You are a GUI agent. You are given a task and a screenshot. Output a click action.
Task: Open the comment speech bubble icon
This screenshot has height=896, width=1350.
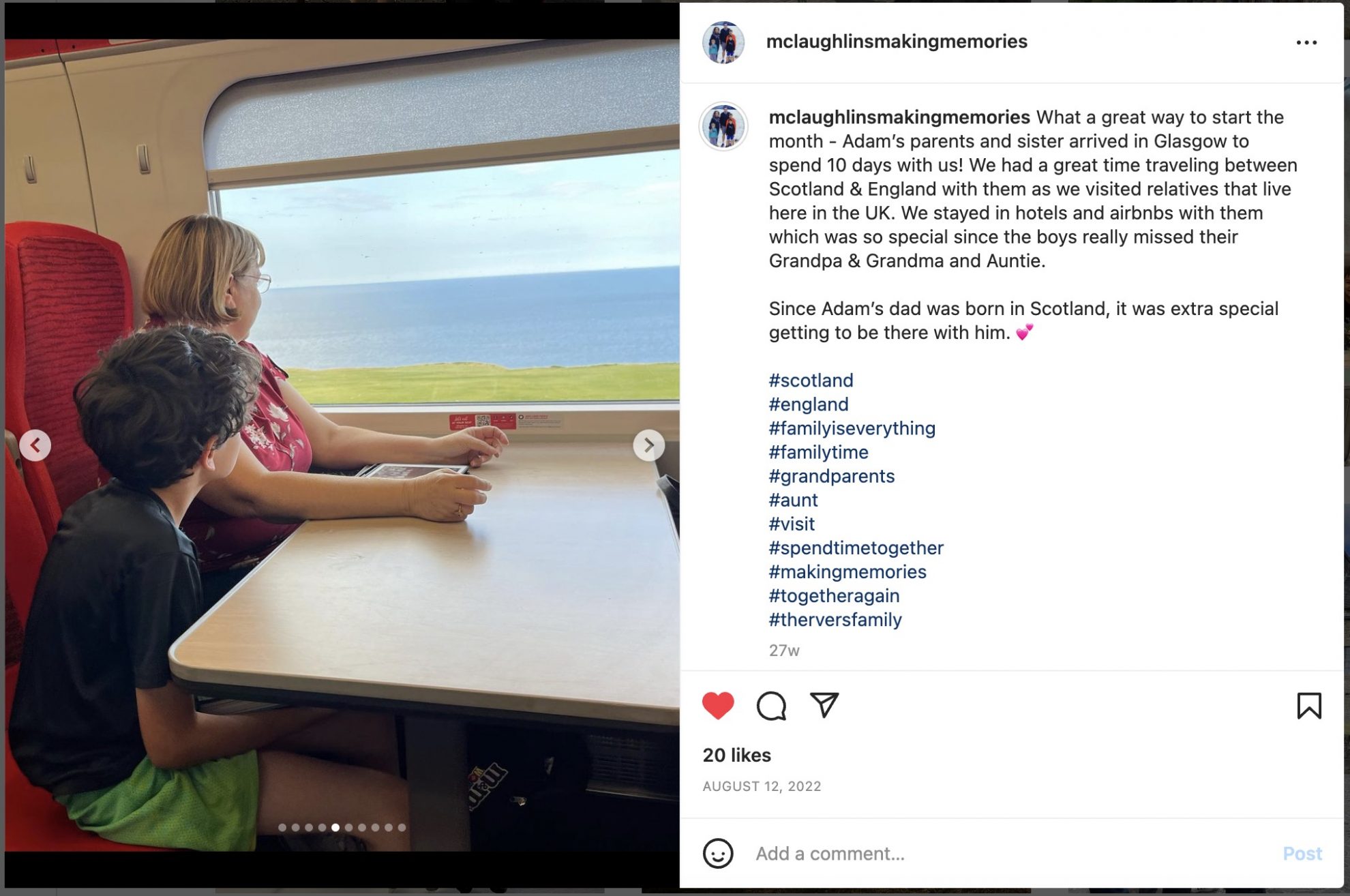point(771,706)
